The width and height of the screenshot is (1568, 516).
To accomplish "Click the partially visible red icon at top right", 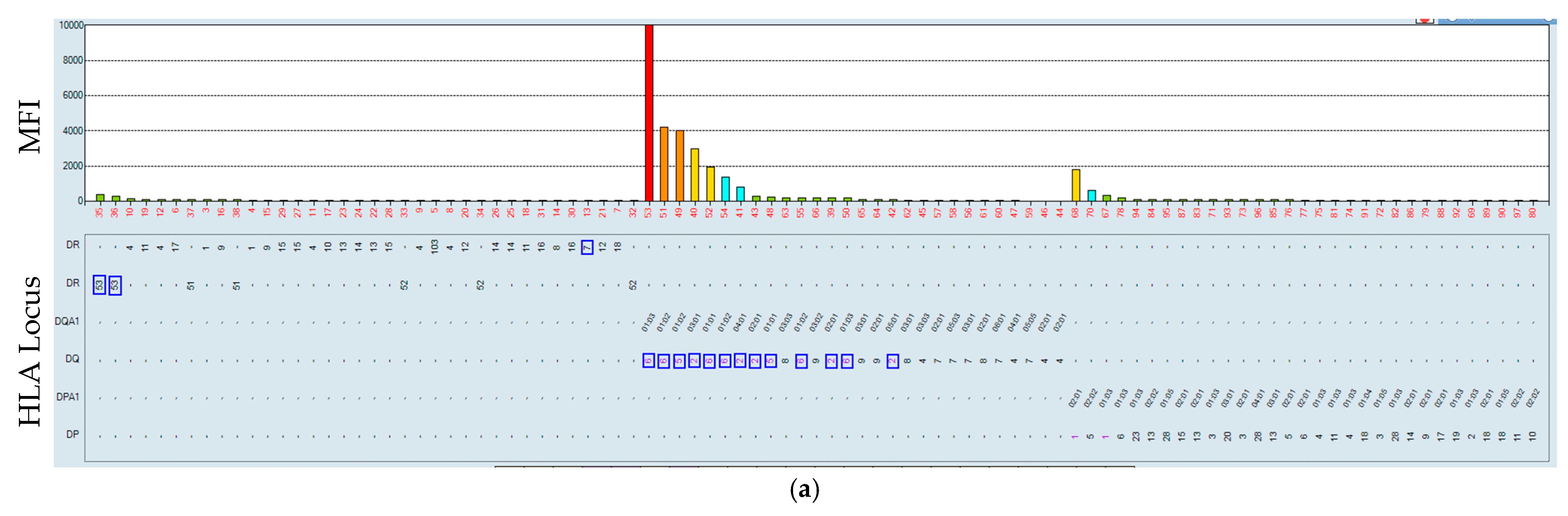I will 1424,20.
